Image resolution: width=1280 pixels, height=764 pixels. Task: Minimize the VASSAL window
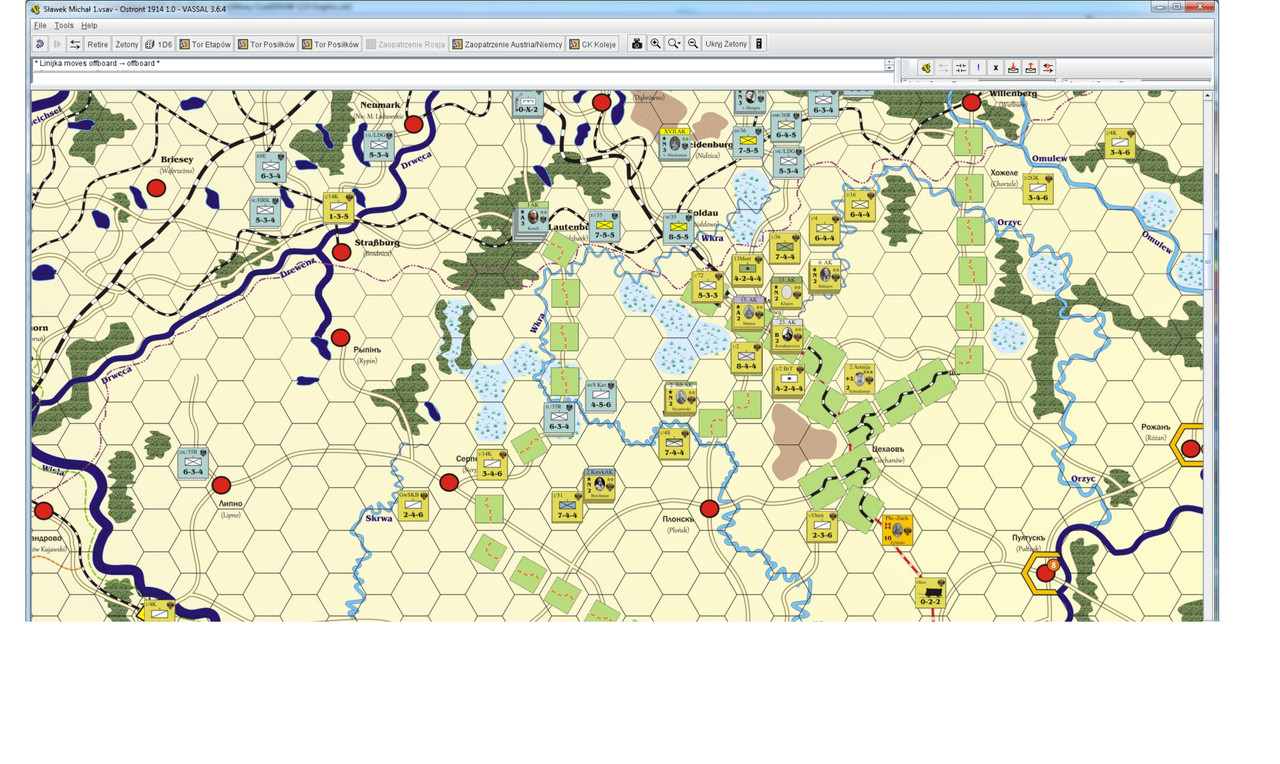1160,7
